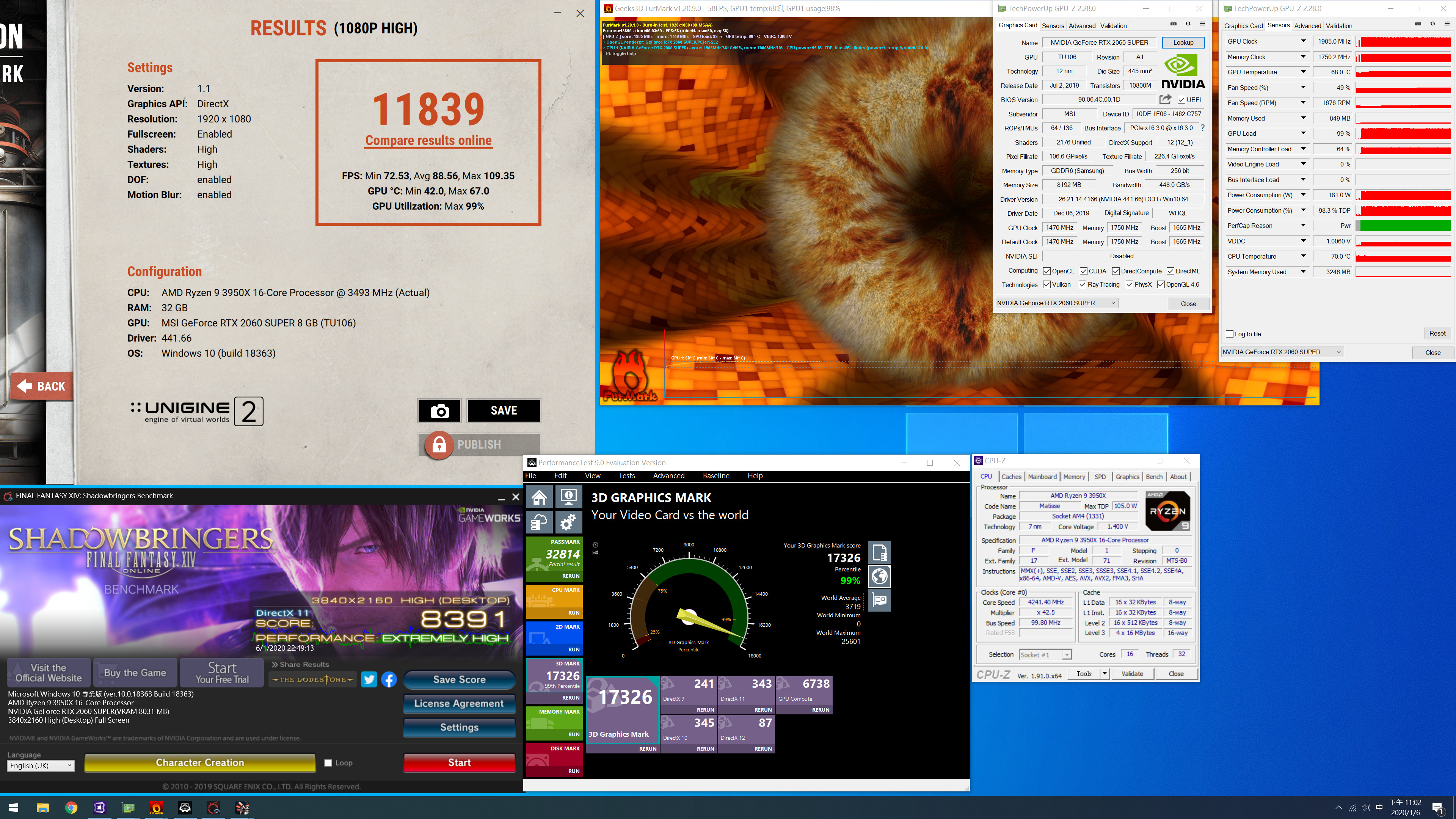Share score via Twitter icon
This screenshot has height=819, width=1456.
click(369, 679)
